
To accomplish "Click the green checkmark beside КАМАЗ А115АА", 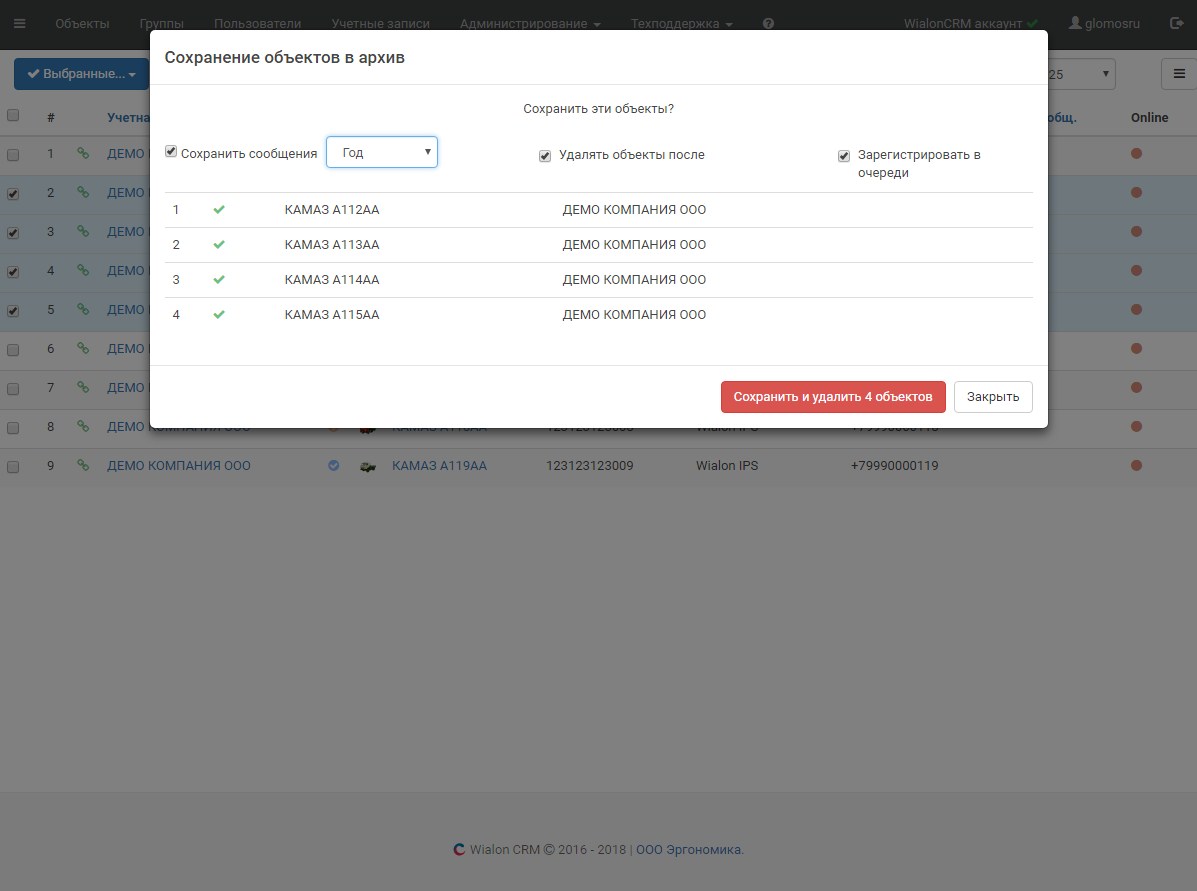I will pos(219,315).
